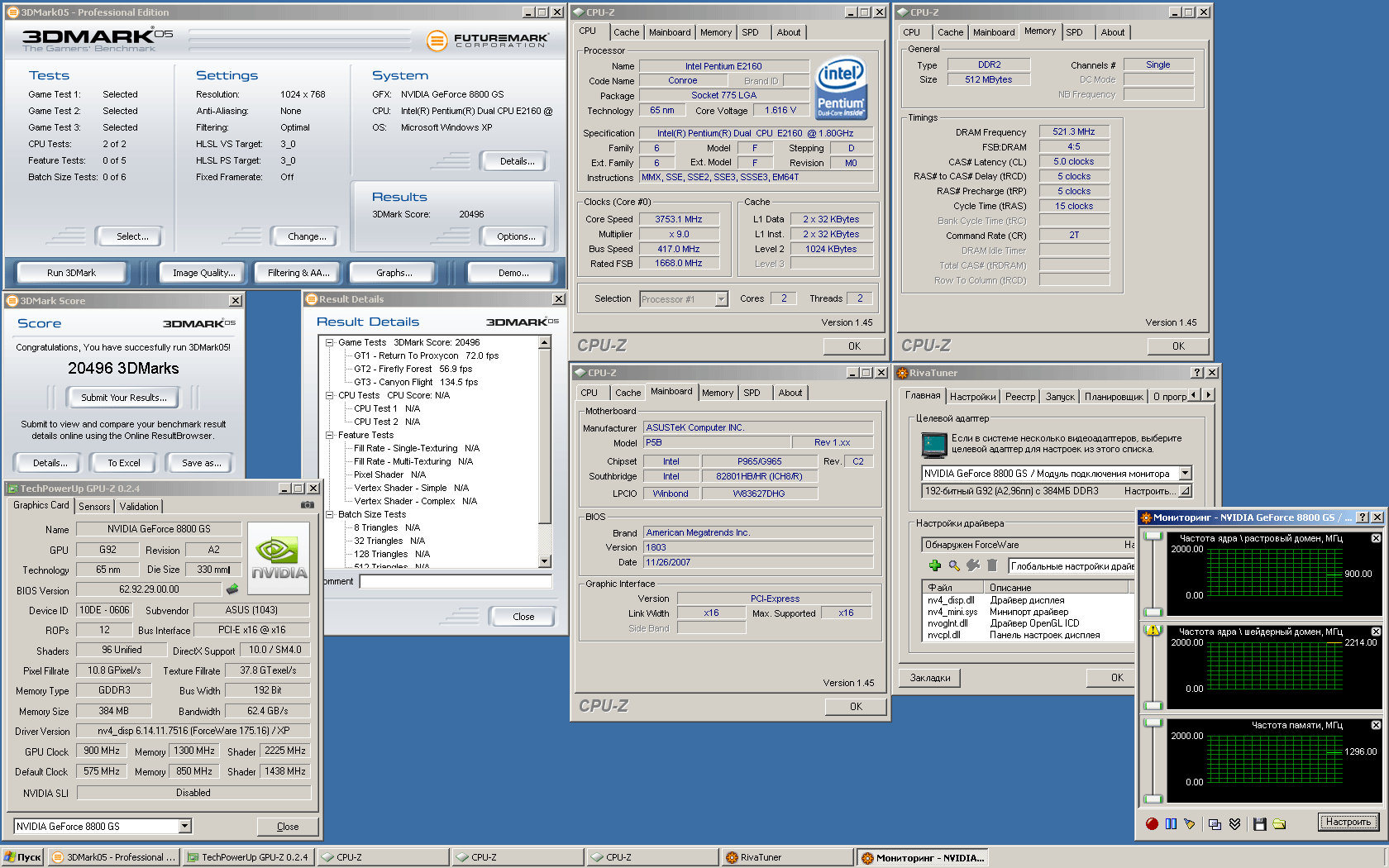1389x868 pixels.
Task: Select nv4_disp.dll row in RivaTuner file list
Action: point(951,600)
